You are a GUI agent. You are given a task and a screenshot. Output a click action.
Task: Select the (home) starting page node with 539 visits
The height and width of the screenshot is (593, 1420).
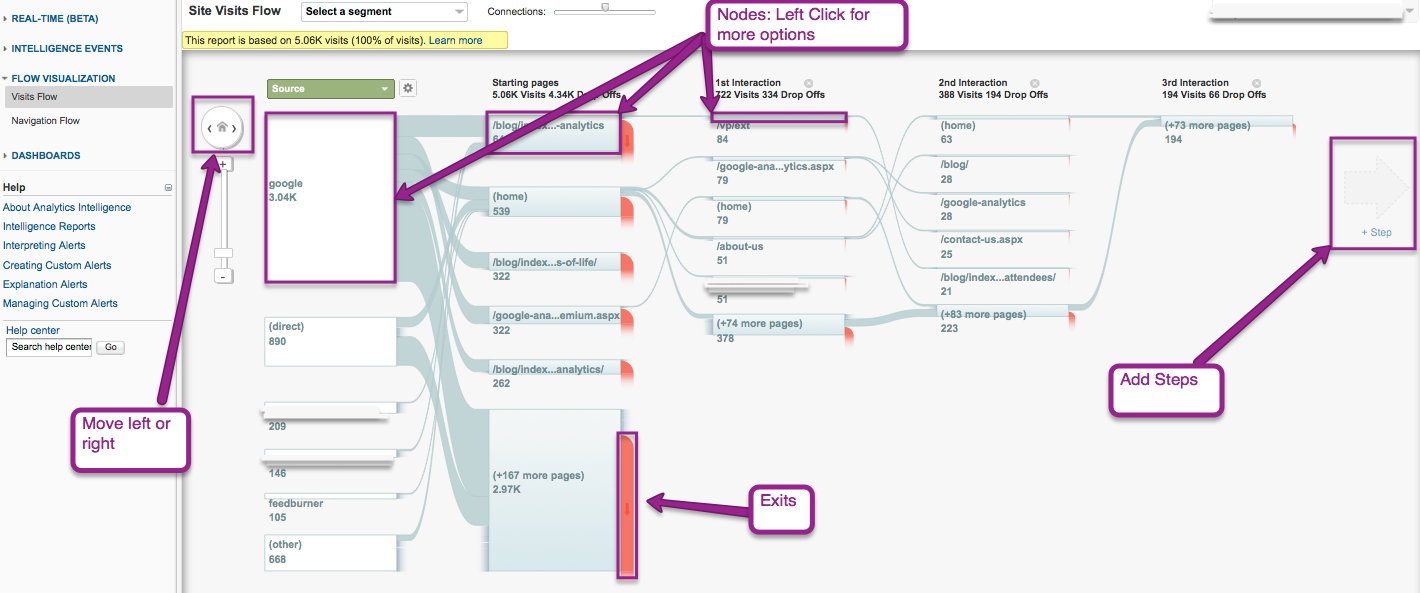pyautogui.click(x=555, y=201)
